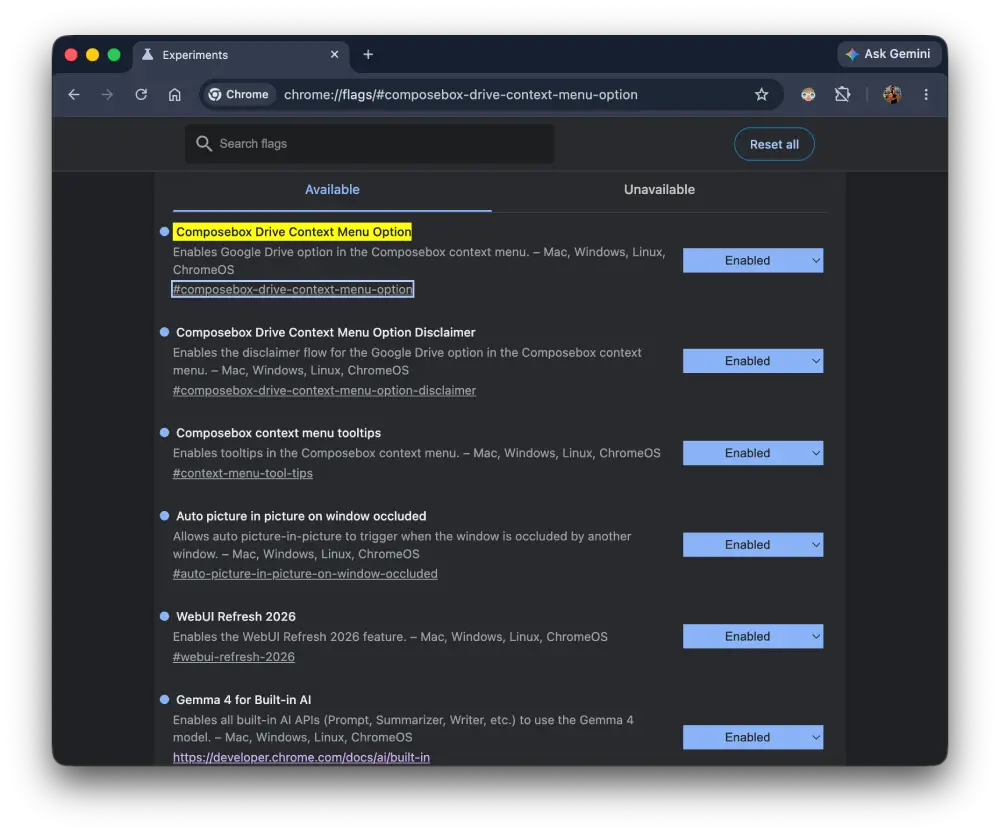Open the home page via house icon

(175, 94)
